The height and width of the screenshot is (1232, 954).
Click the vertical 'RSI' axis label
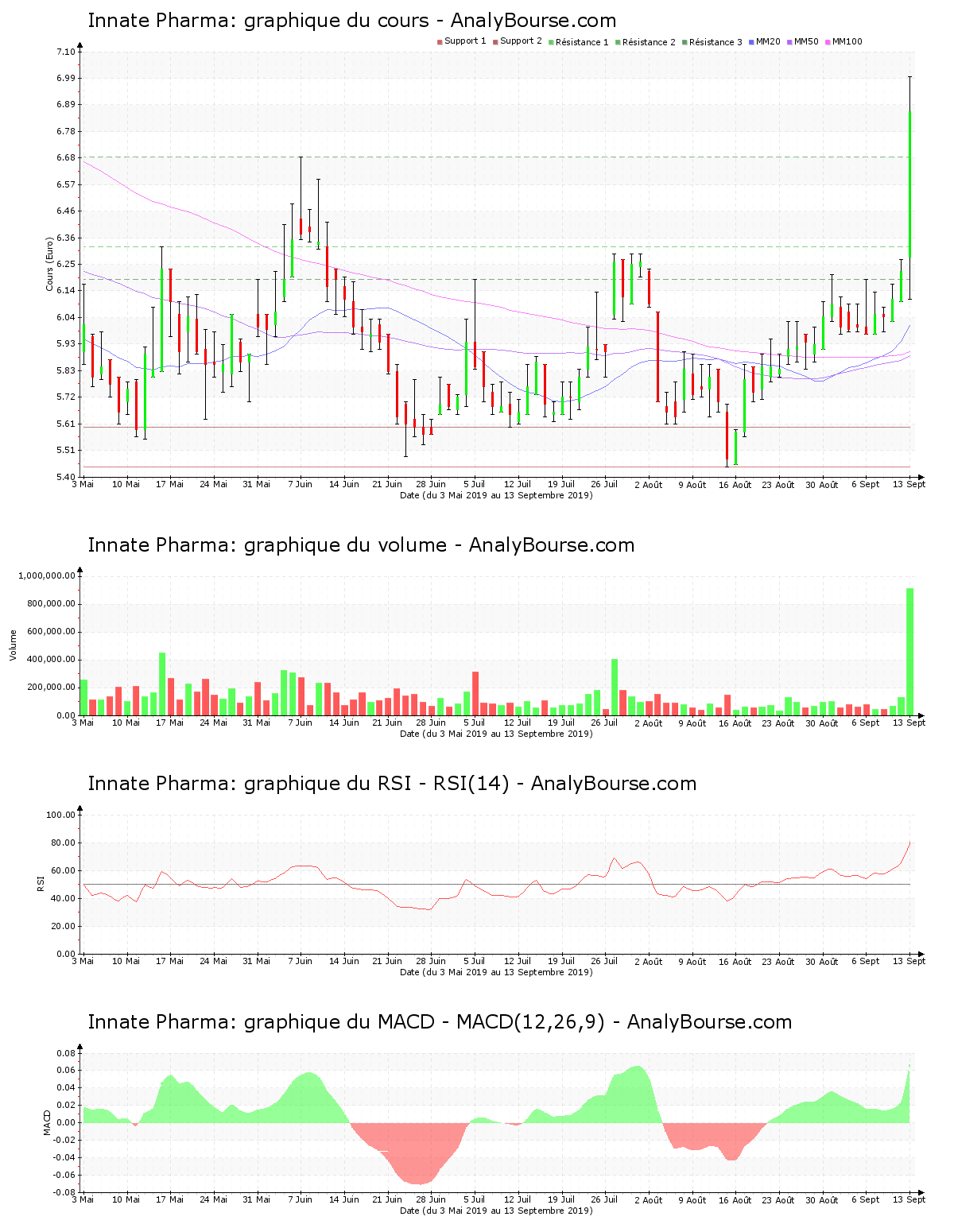point(41,883)
